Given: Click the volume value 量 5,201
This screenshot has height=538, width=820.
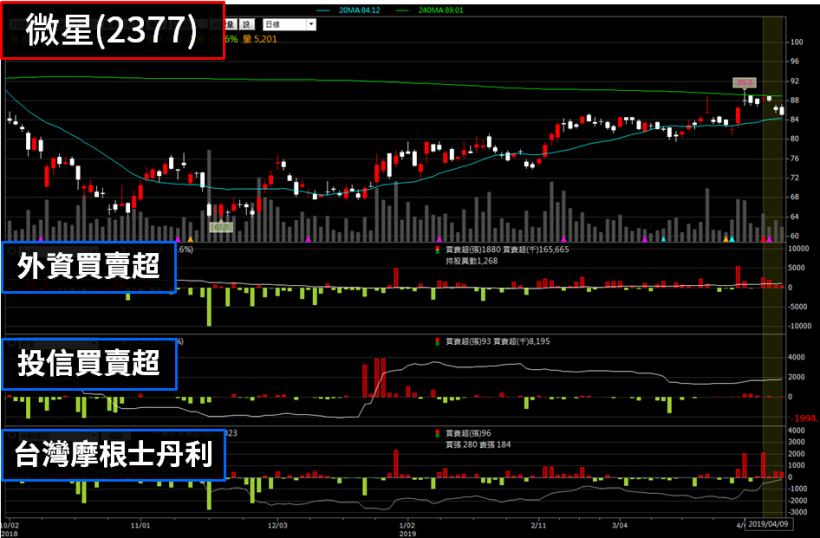Looking at the screenshot, I should (259, 39).
